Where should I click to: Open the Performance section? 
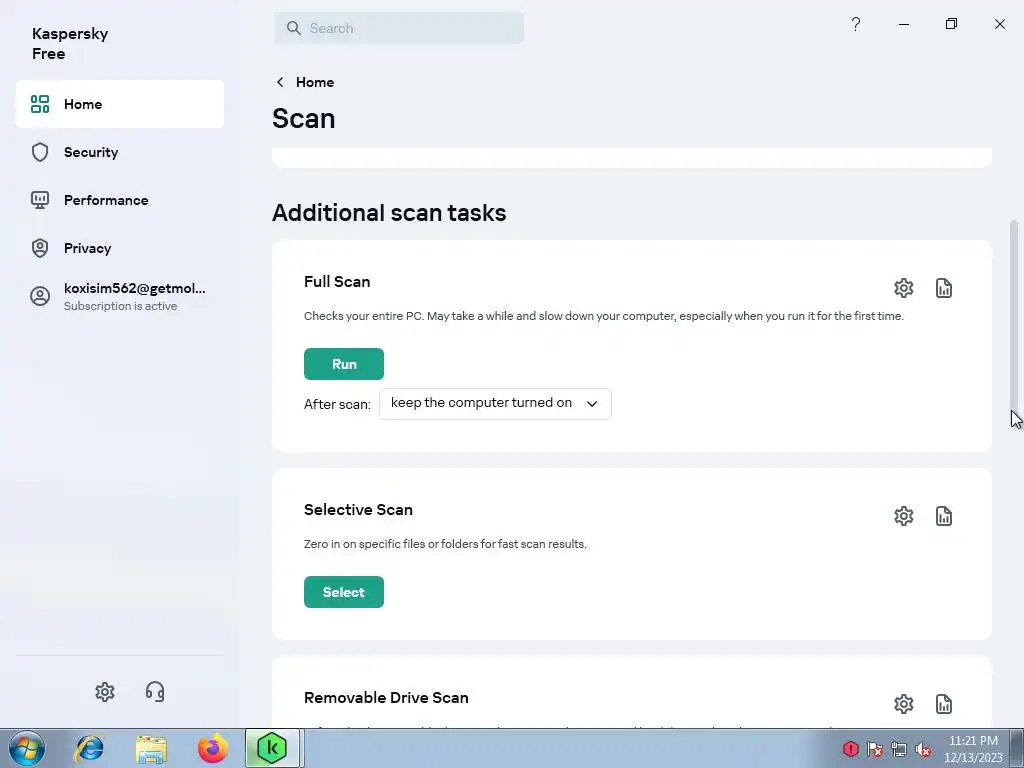coord(120,200)
